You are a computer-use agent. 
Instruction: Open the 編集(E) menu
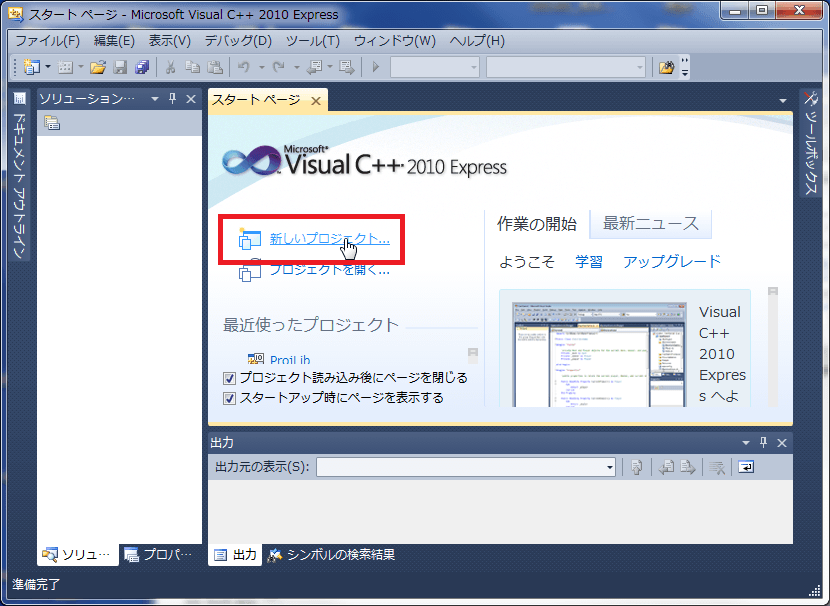[x=114, y=41]
